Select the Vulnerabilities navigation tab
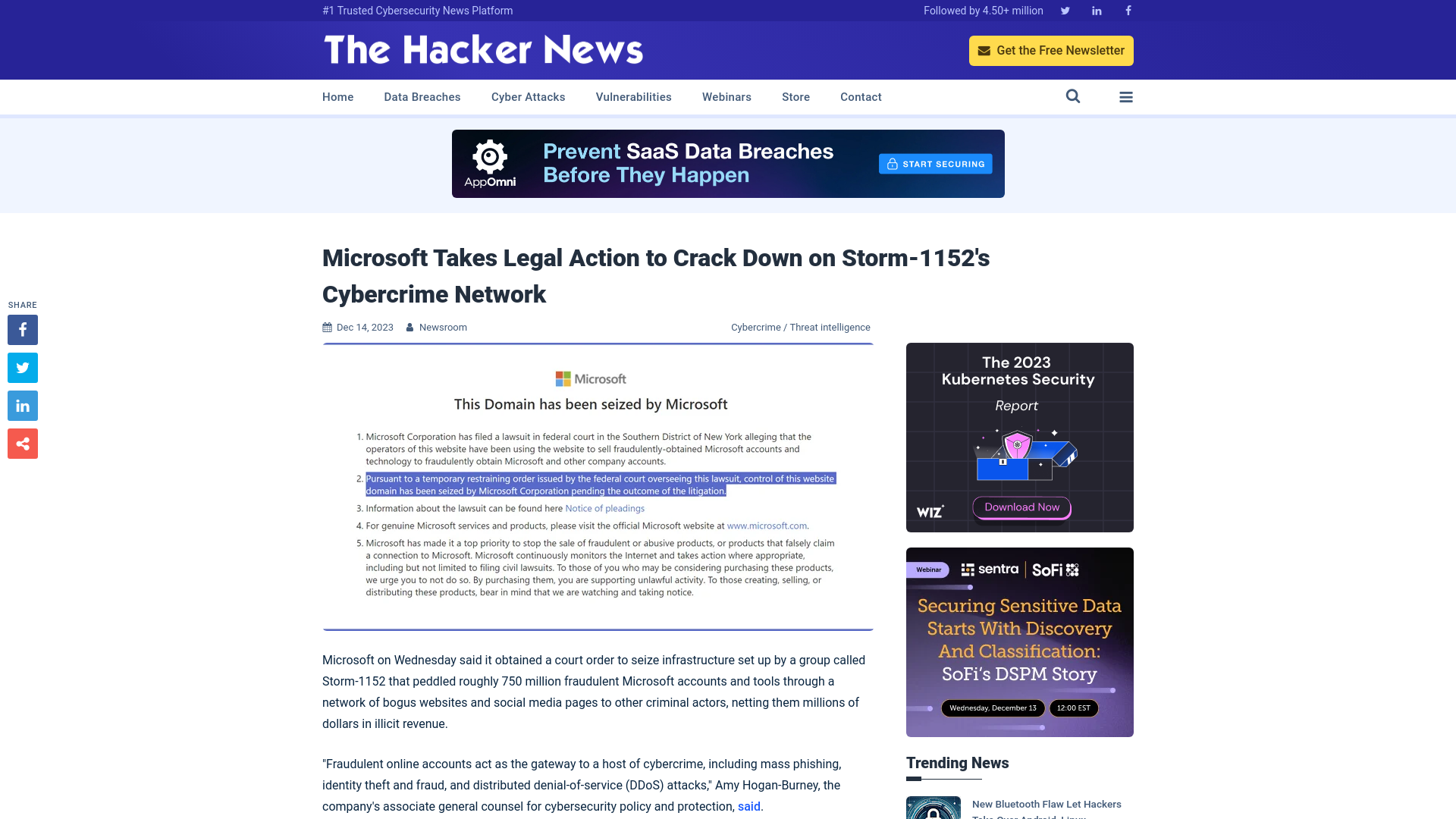Screen dimensions: 1456x819 633,96
